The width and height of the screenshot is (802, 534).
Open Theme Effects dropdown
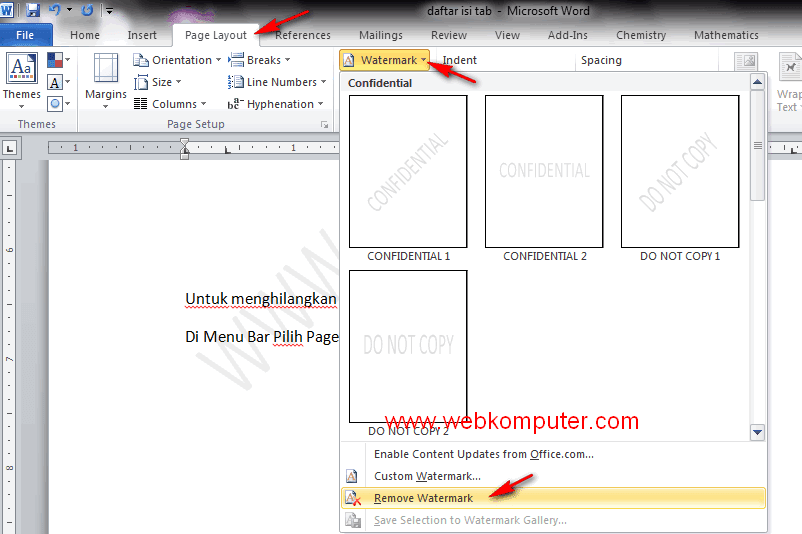point(59,104)
